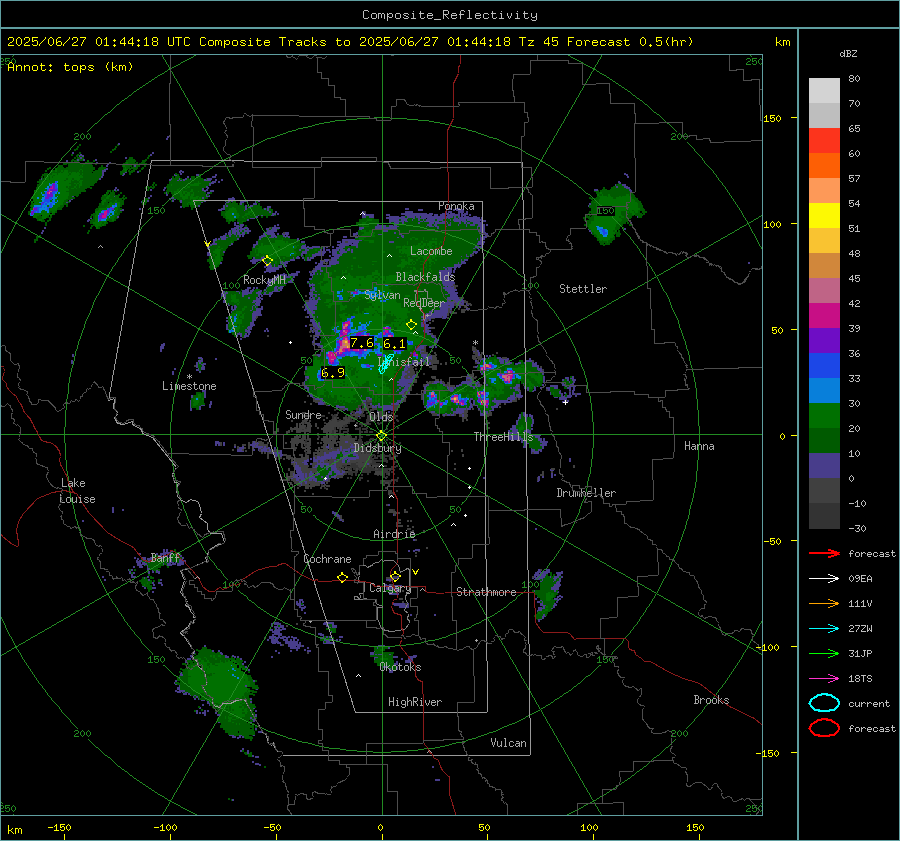Image resolution: width=900 pixels, height=841 pixels.
Task: Click the yellow diamond marker above Calgary
Action: click(x=395, y=576)
